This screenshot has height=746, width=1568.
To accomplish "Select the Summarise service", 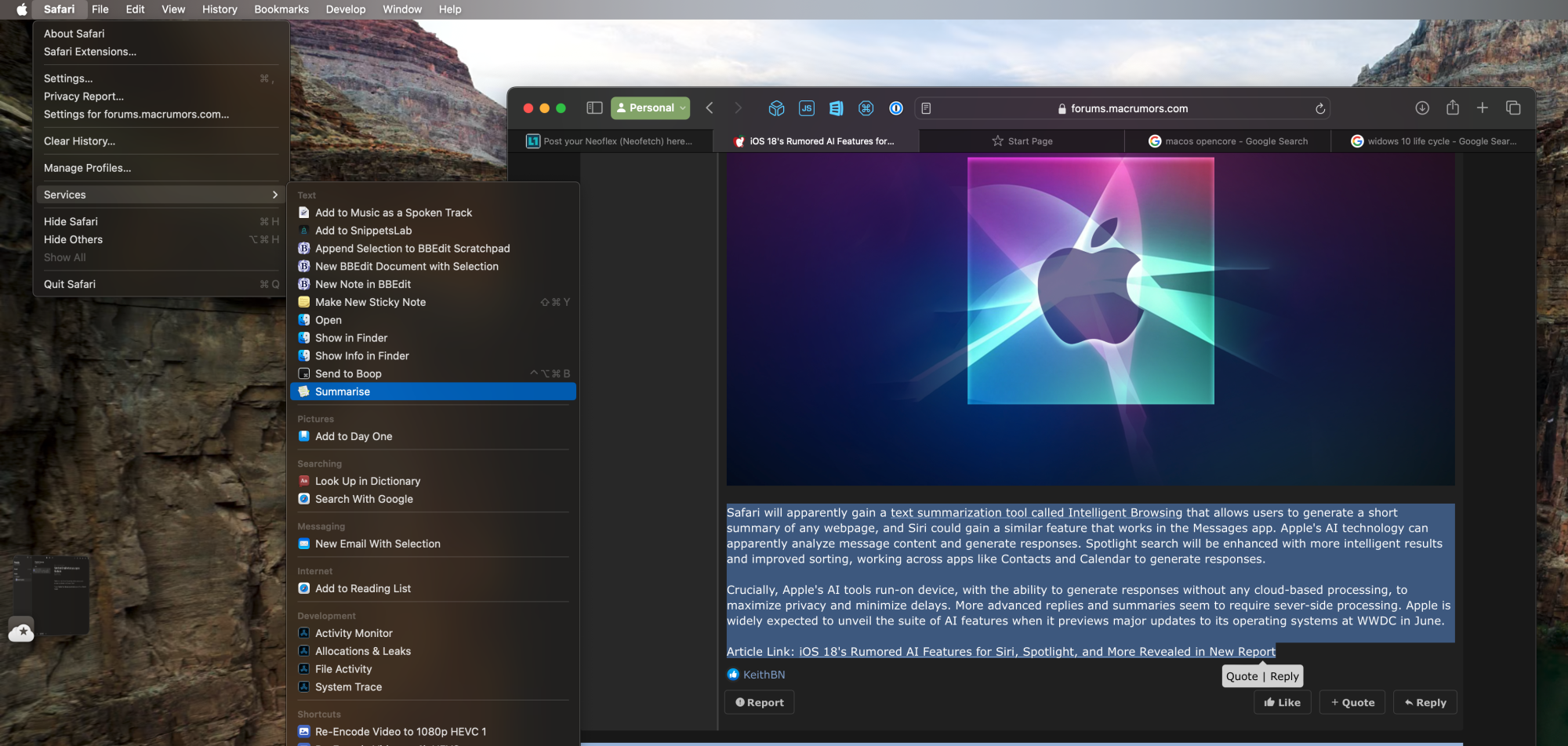I will click(434, 391).
